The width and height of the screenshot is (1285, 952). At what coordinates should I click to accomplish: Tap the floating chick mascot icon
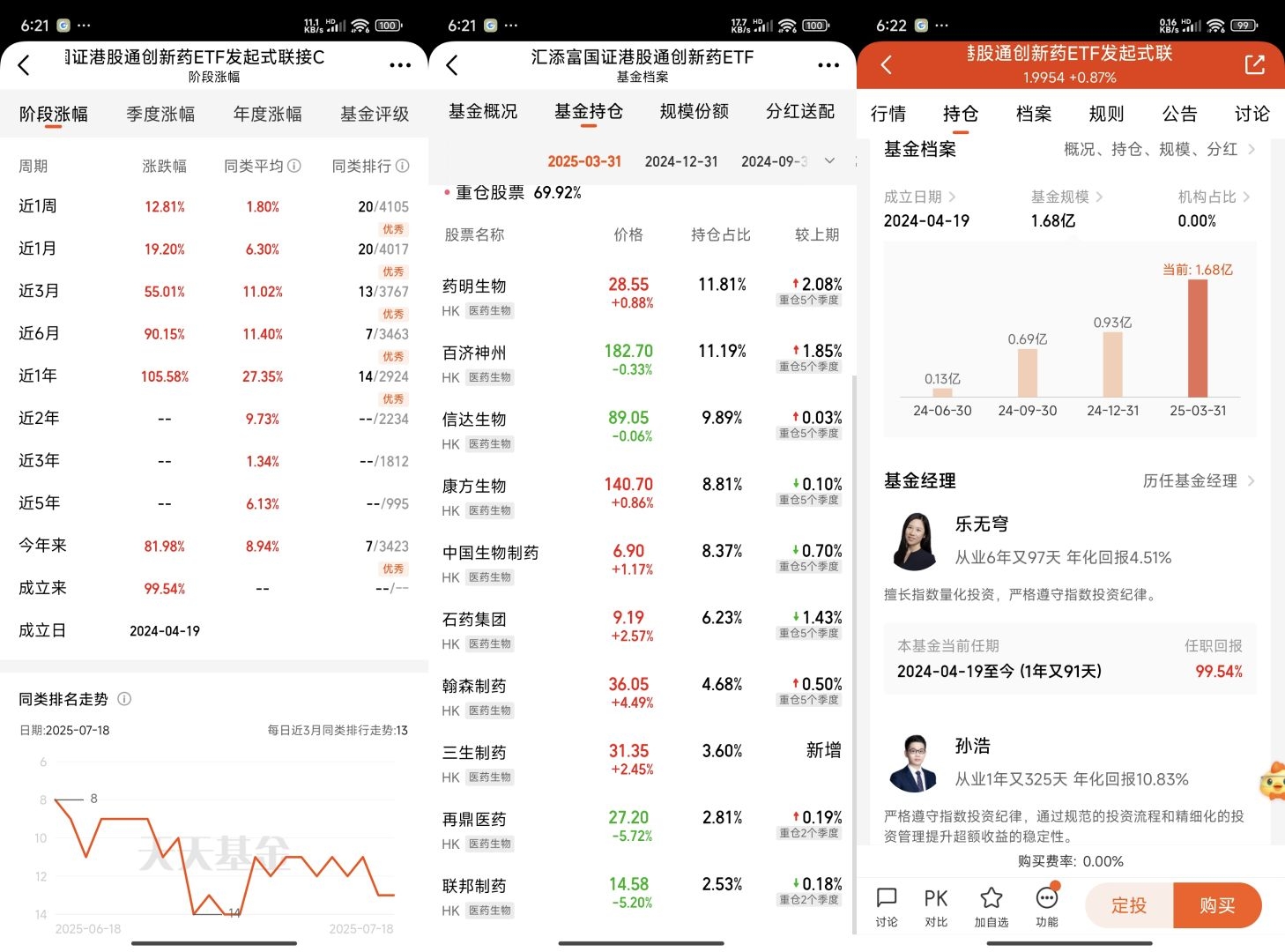1272,780
